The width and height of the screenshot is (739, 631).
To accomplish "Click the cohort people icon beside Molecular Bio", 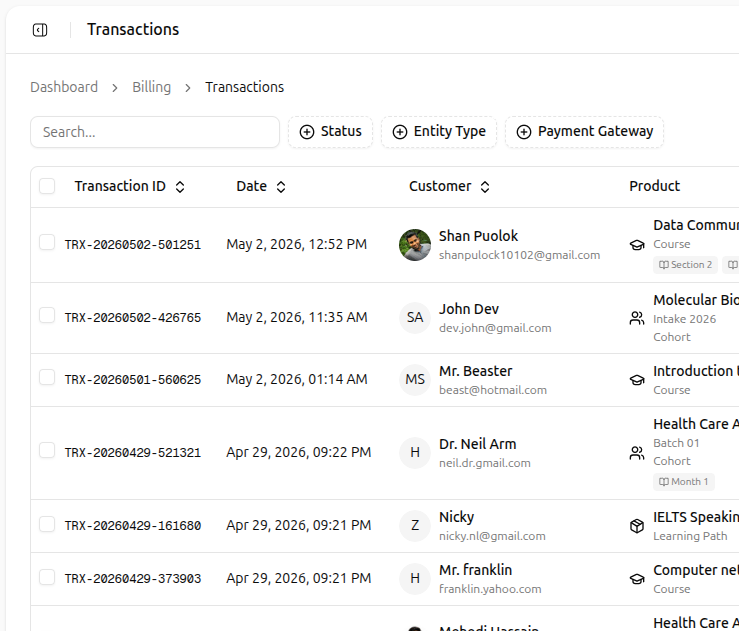I will (x=637, y=318).
